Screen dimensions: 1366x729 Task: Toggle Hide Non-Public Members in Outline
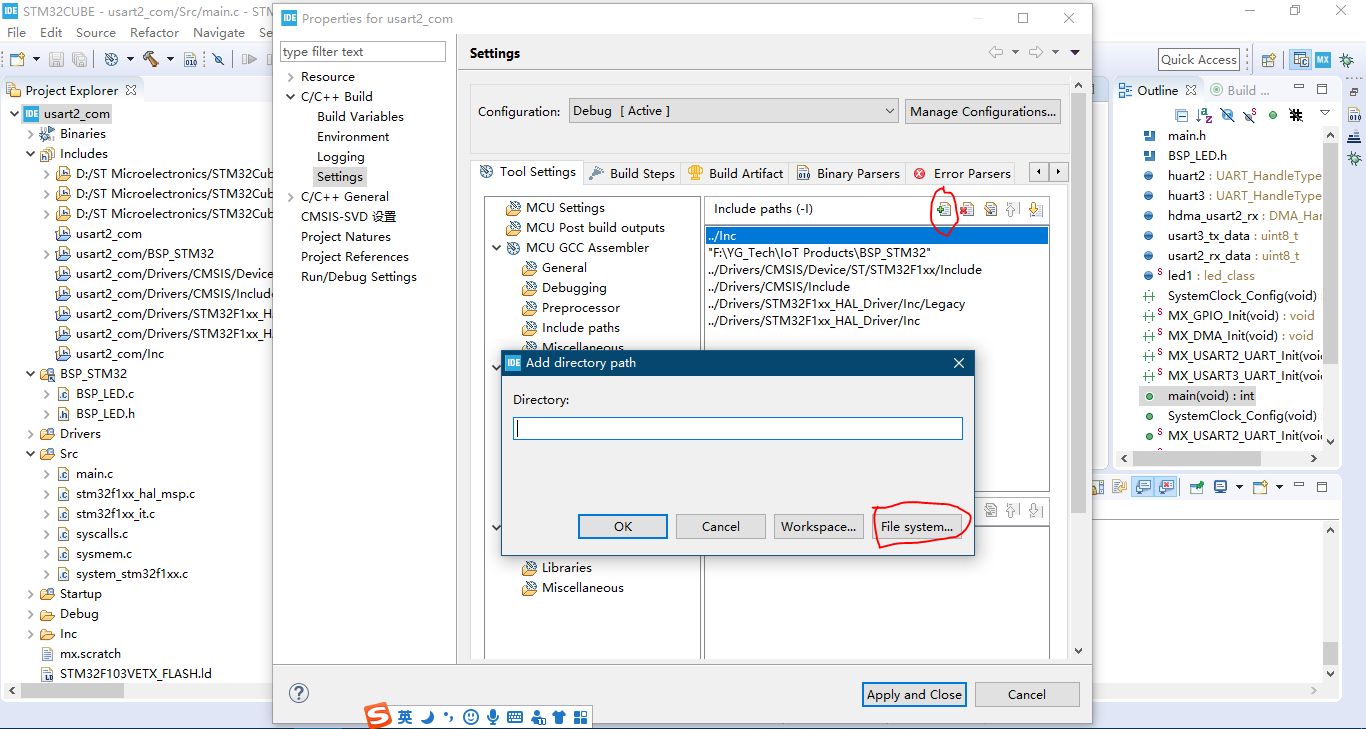pos(1273,115)
